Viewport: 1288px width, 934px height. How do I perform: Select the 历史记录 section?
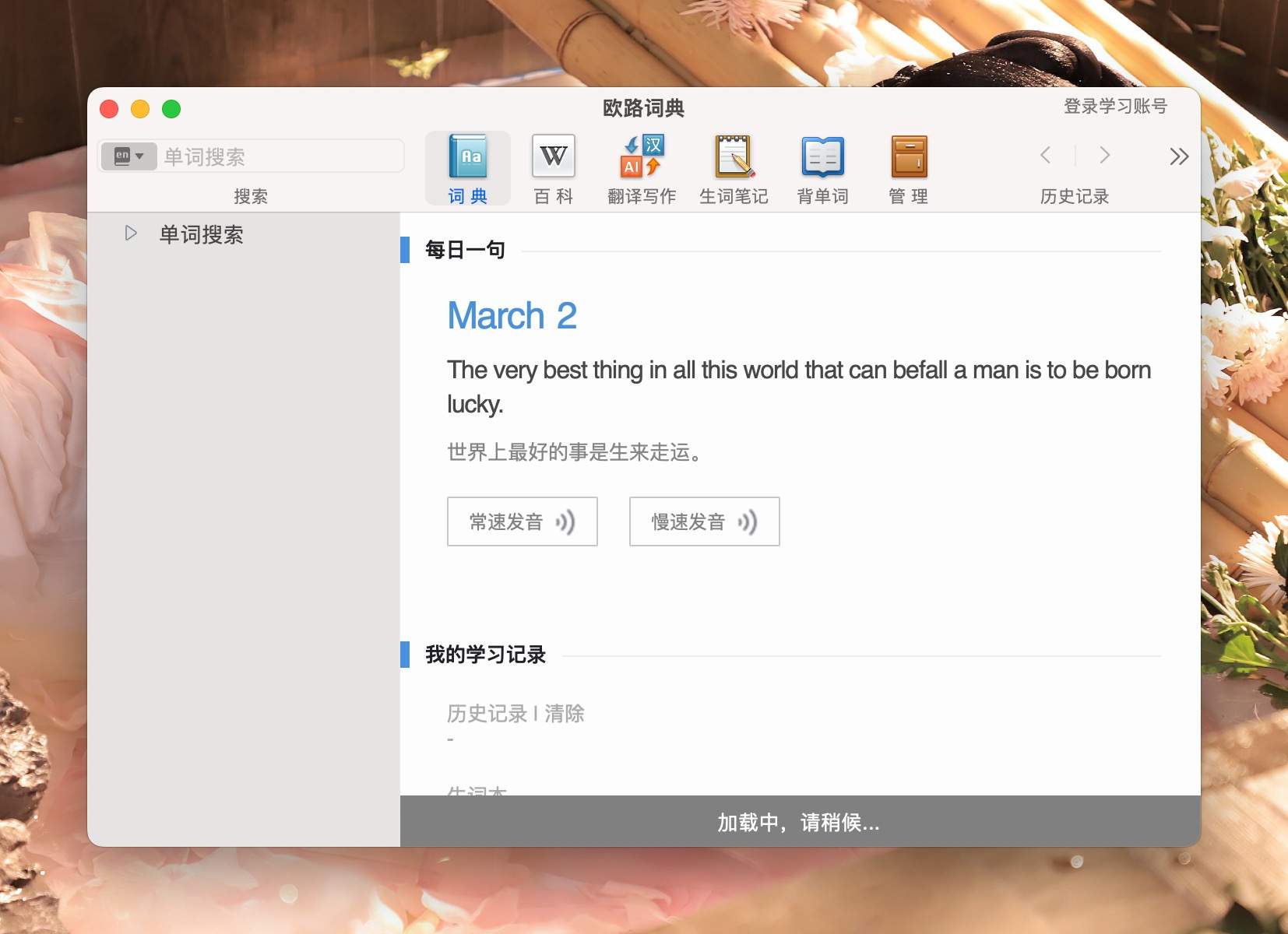1075,196
